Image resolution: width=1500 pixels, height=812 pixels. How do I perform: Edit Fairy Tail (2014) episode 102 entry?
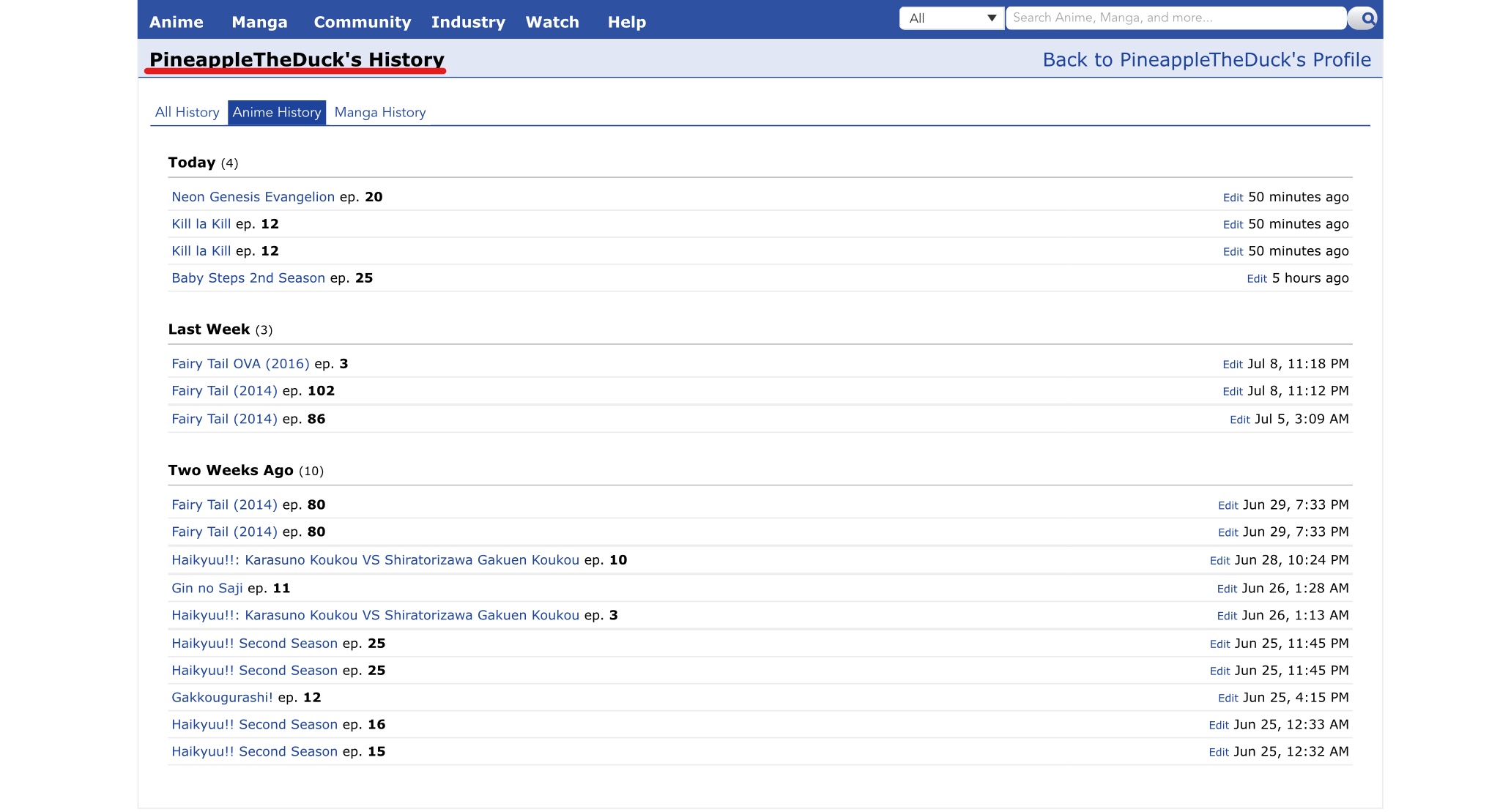1232,392
